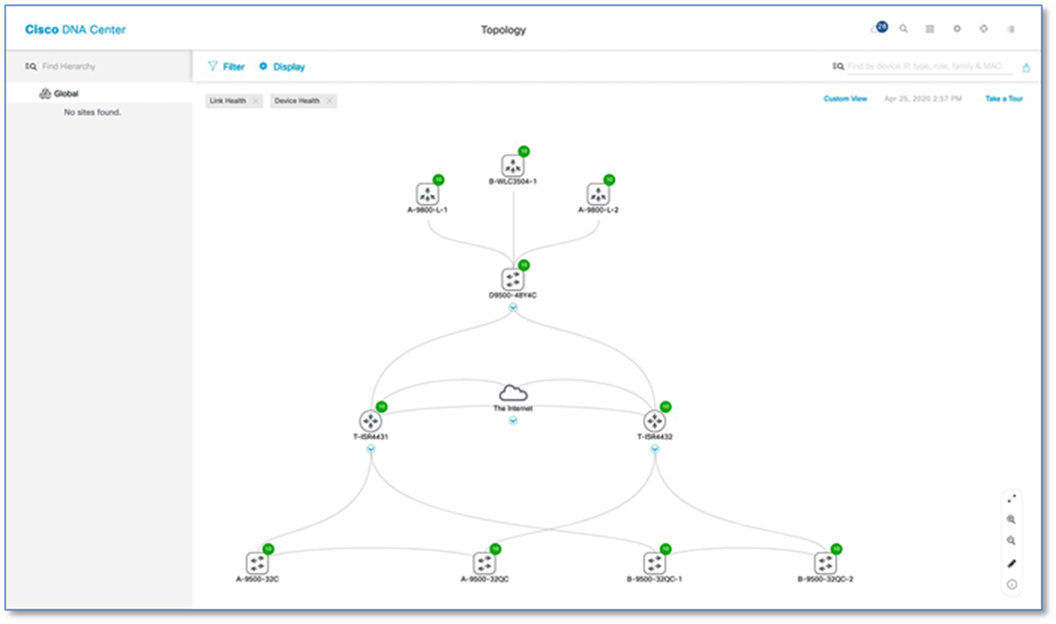
Task: Click the crosshair-shaped icon in the header
Action: click(984, 29)
